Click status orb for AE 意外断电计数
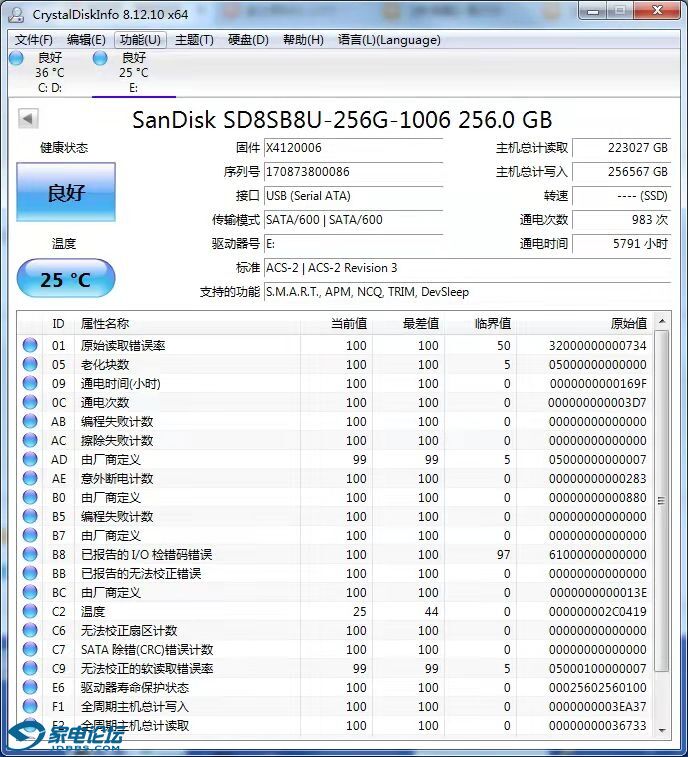 [30, 478]
